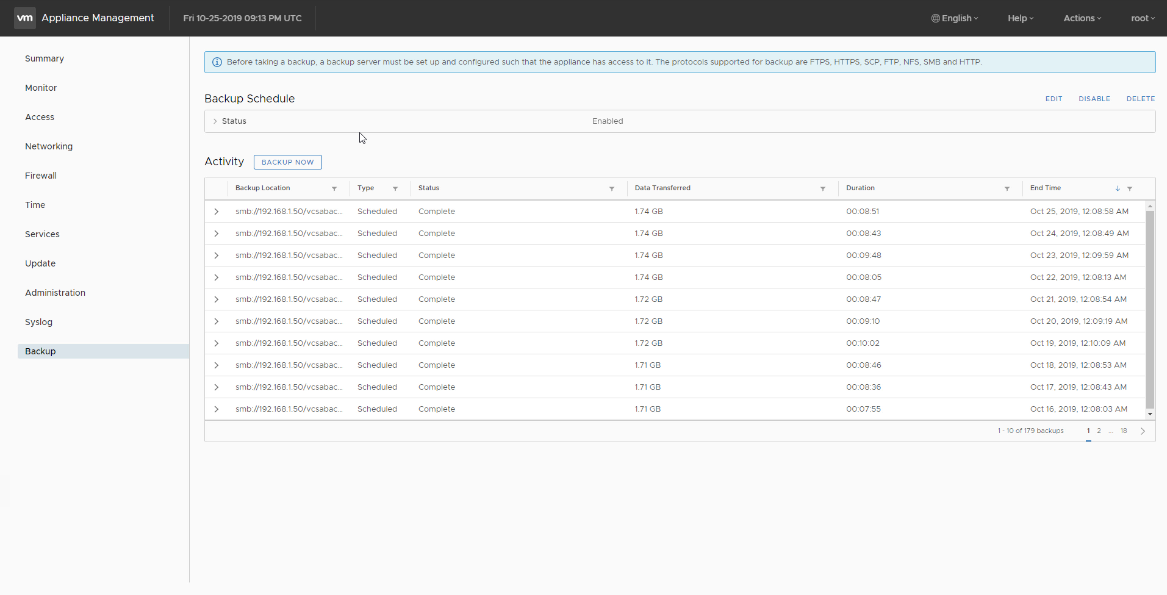Click DELETE for the backup schedule
The height and width of the screenshot is (595, 1167).
1140,98
